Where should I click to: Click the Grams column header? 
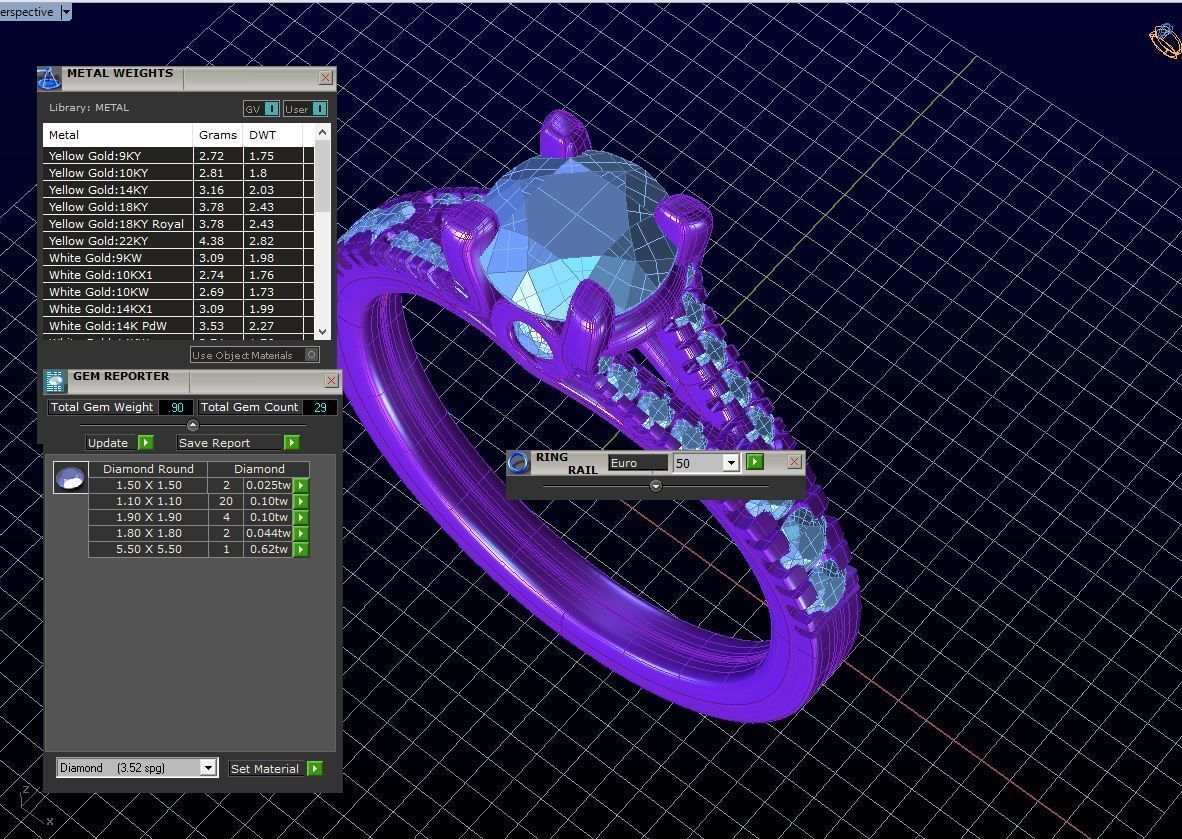(x=218, y=135)
